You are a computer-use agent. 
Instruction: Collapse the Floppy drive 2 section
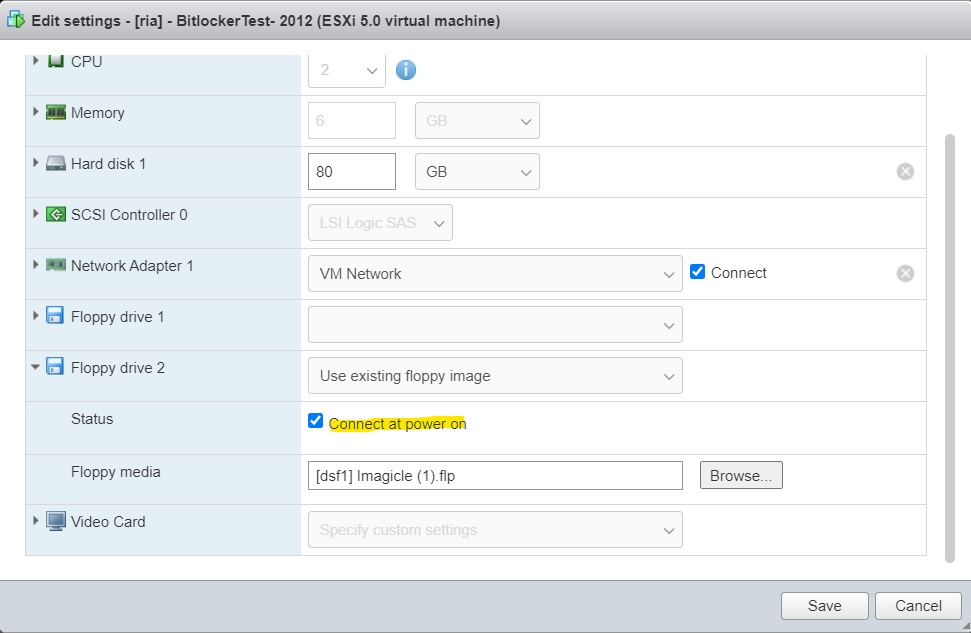pyautogui.click(x=36, y=368)
